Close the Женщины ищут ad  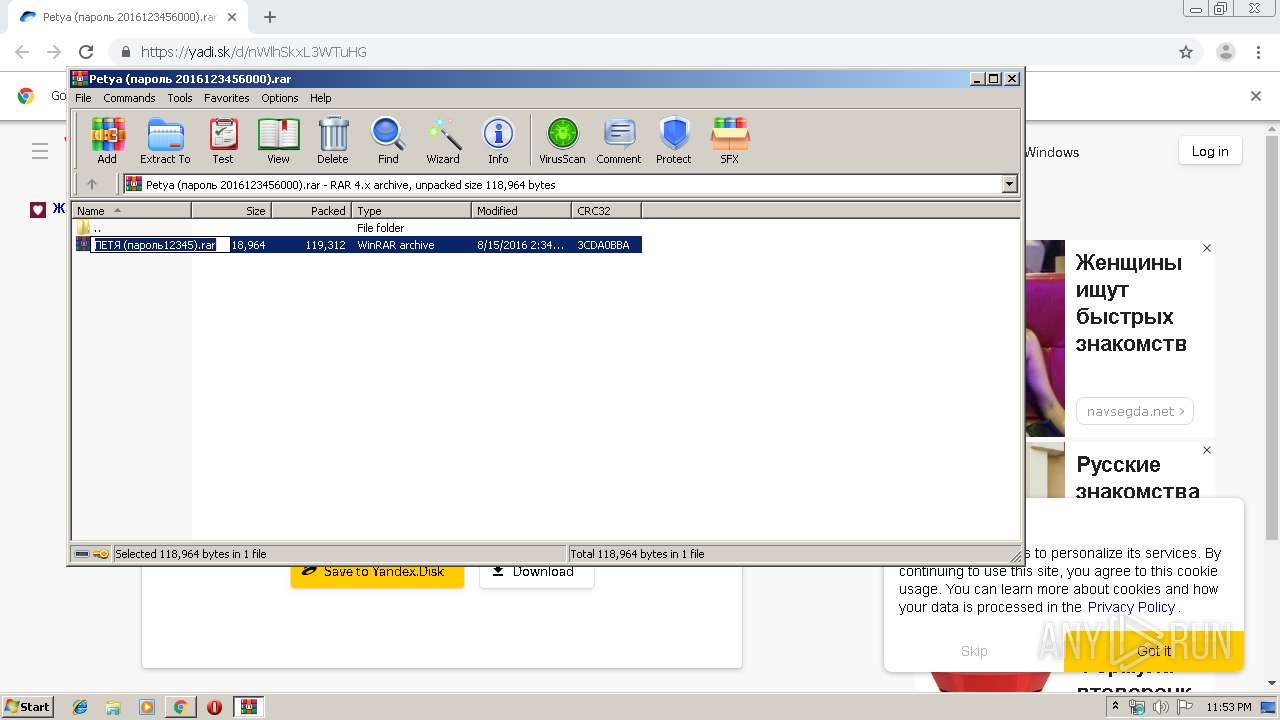tap(1207, 248)
